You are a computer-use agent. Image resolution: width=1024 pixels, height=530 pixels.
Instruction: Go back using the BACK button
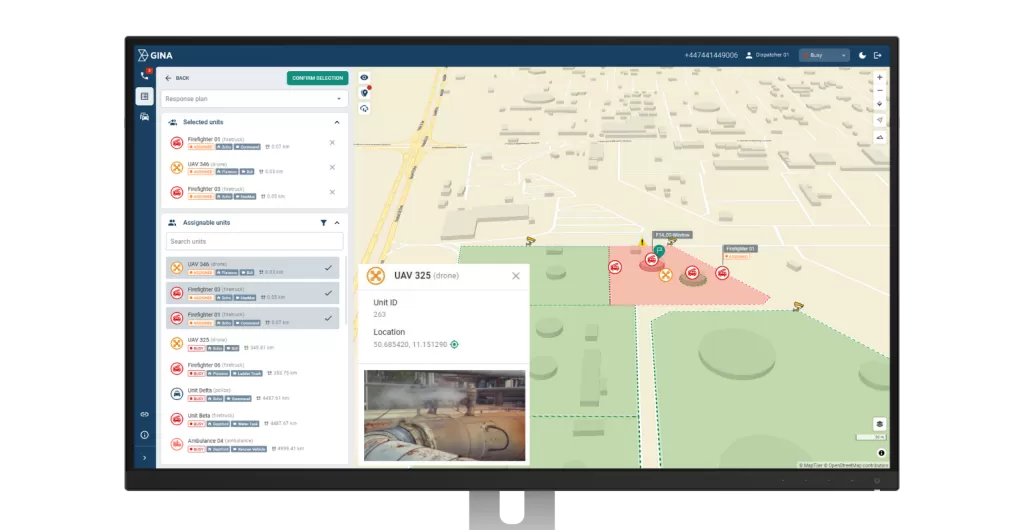pos(177,78)
